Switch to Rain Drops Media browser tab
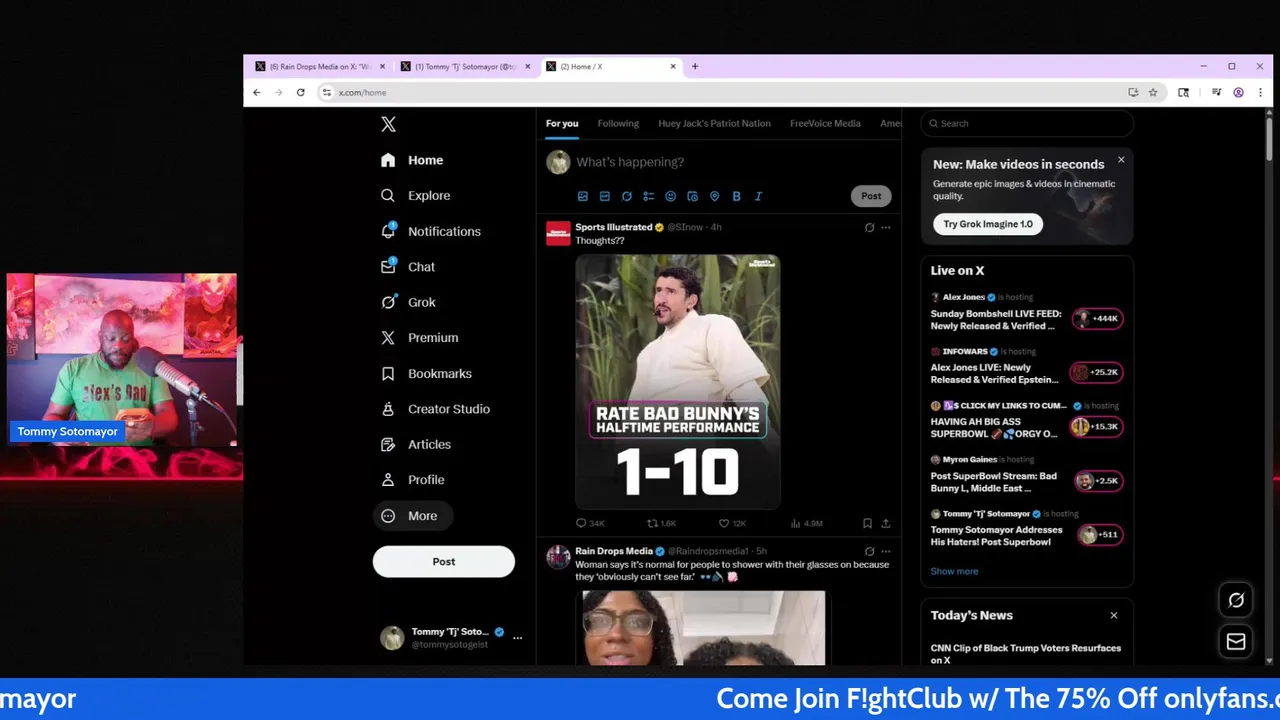The height and width of the screenshot is (720, 1280). point(319,67)
